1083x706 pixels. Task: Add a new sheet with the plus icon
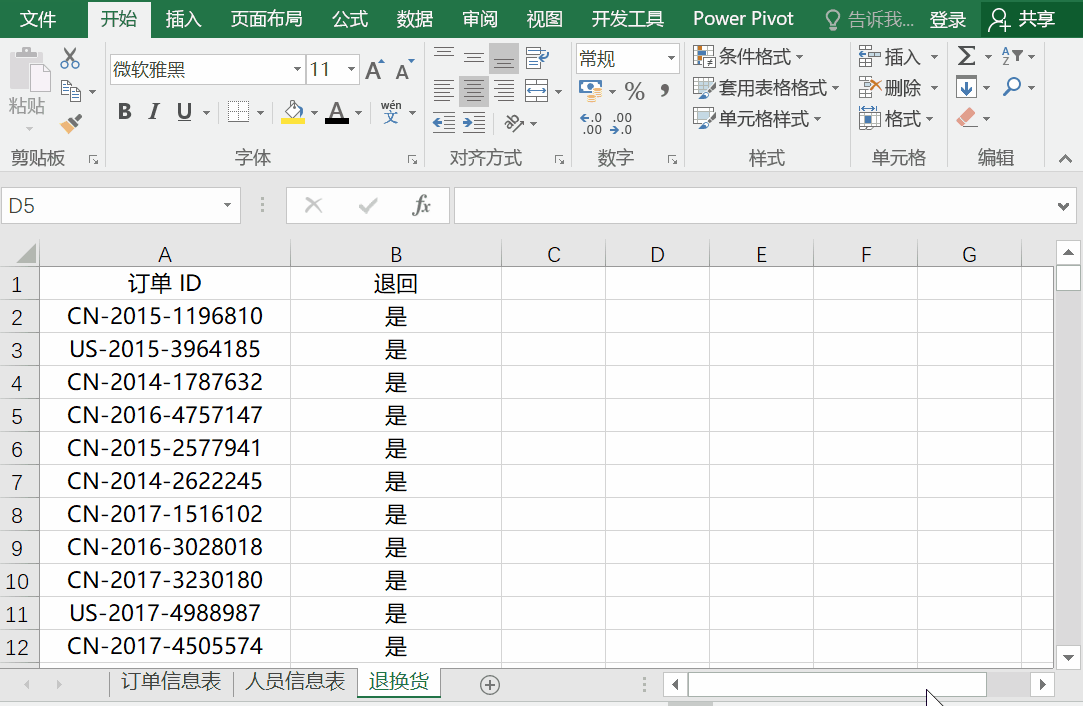click(490, 685)
